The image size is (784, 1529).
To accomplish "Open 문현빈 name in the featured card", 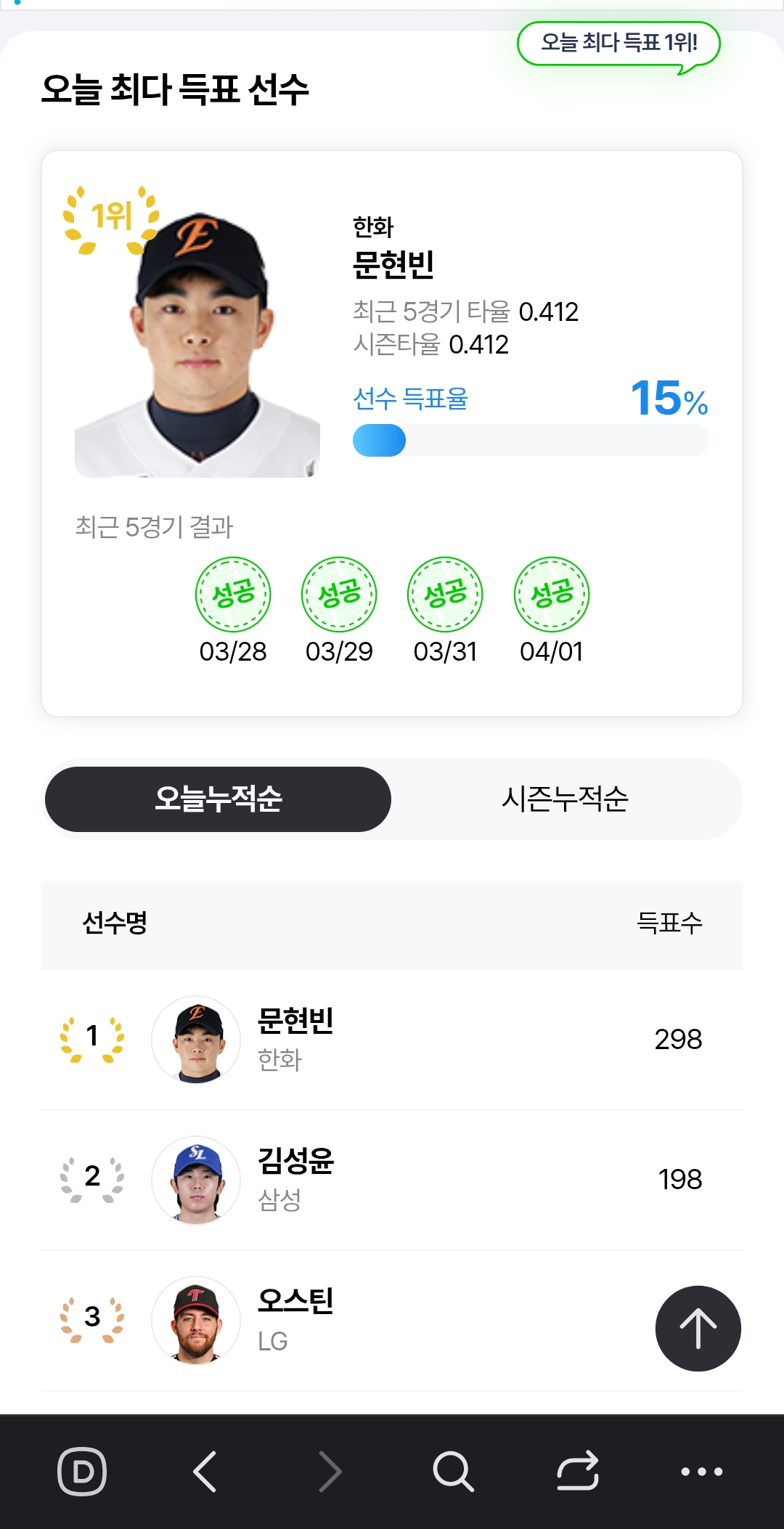I will click(393, 264).
